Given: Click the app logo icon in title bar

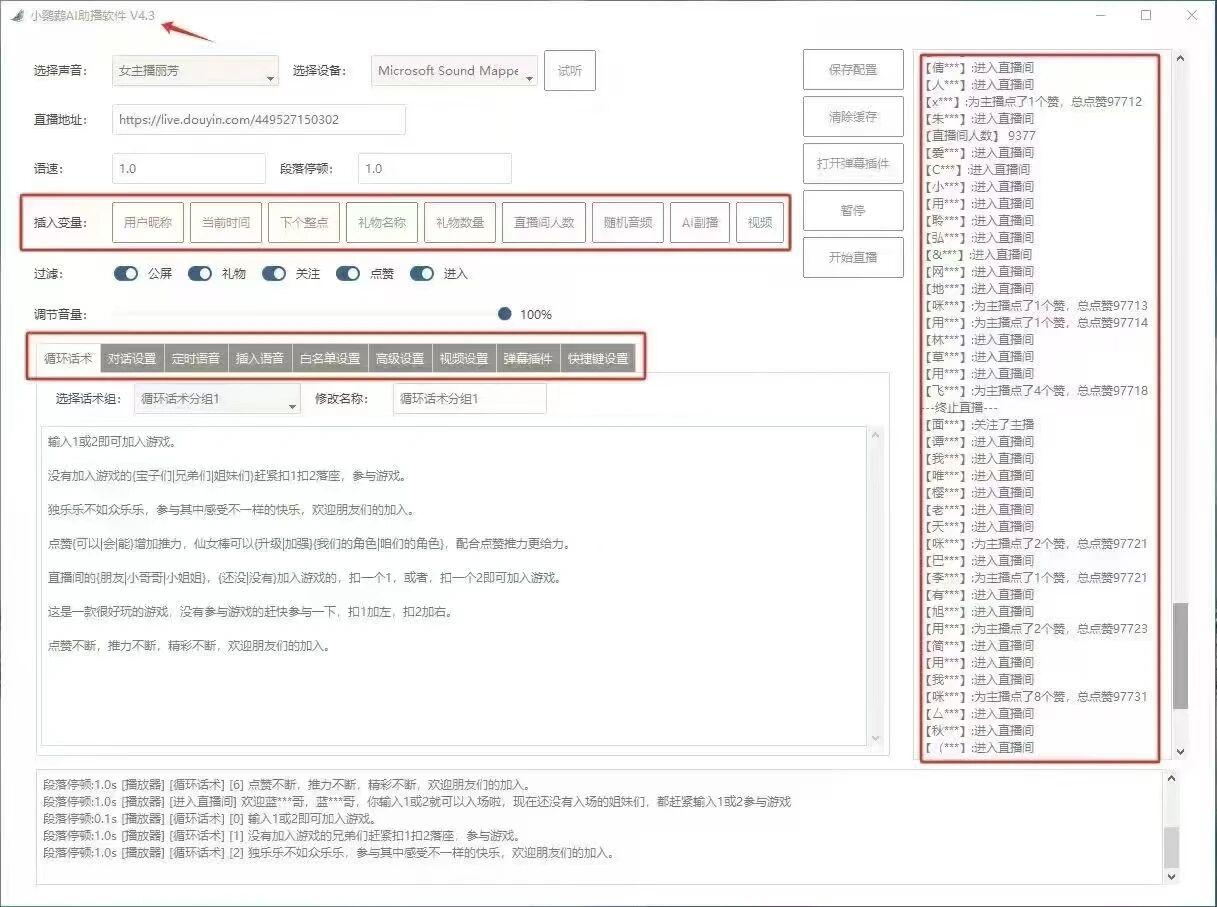Looking at the screenshot, I should pos(17,16).
